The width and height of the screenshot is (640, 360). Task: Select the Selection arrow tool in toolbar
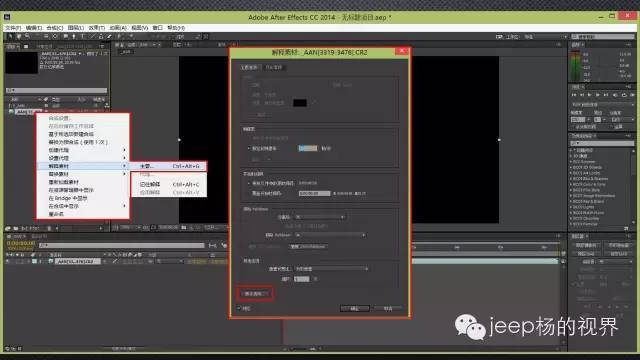(10, 36)
